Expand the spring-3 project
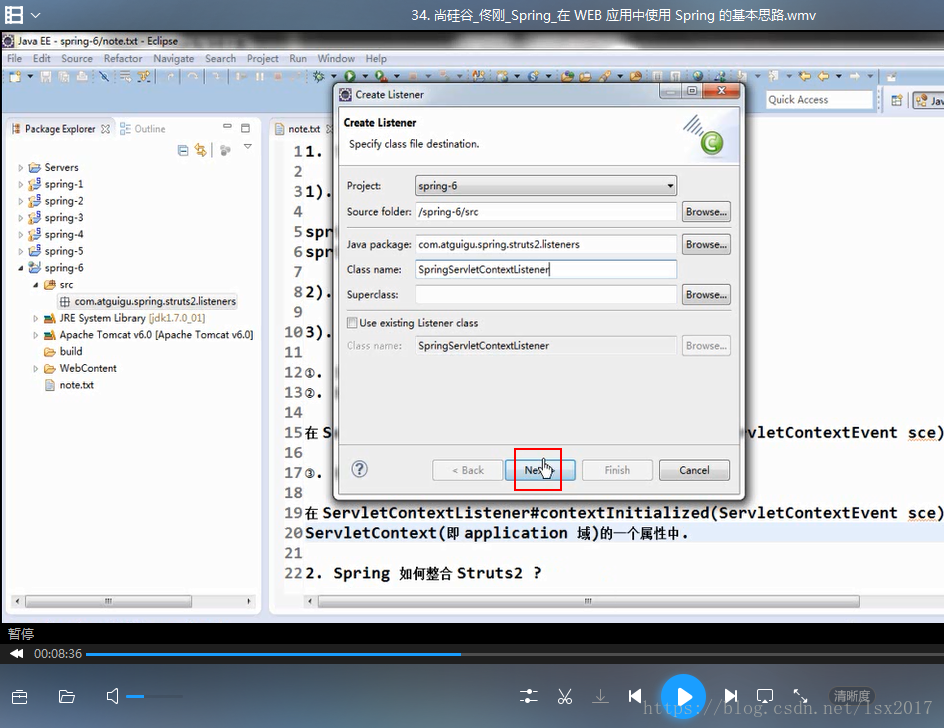The image size is (944, 728). coord(20,218)
